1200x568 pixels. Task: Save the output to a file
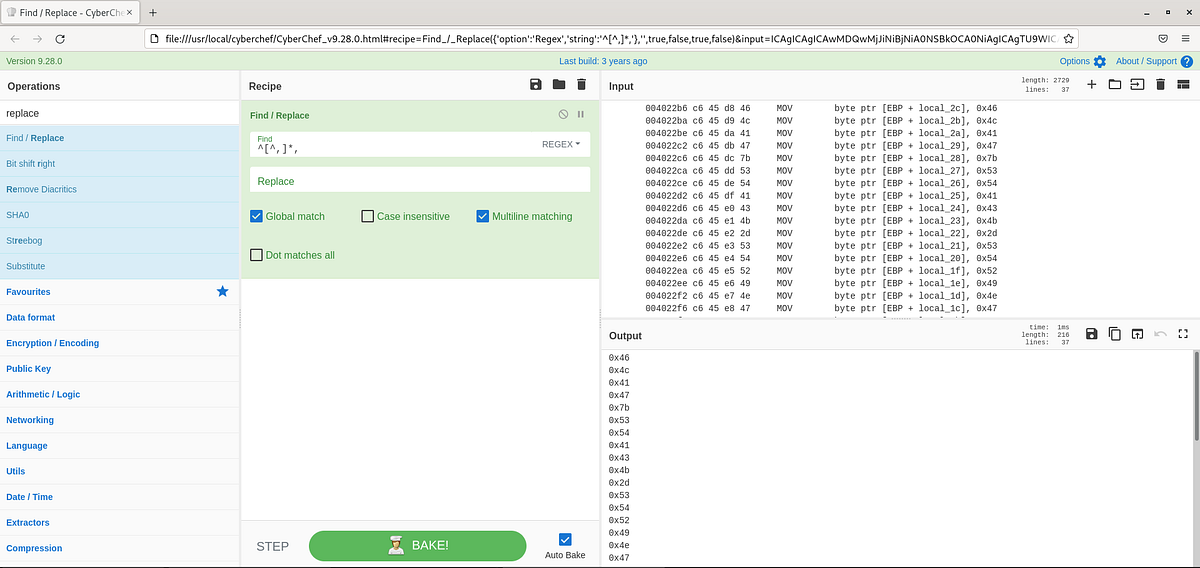click(1091, 334)
